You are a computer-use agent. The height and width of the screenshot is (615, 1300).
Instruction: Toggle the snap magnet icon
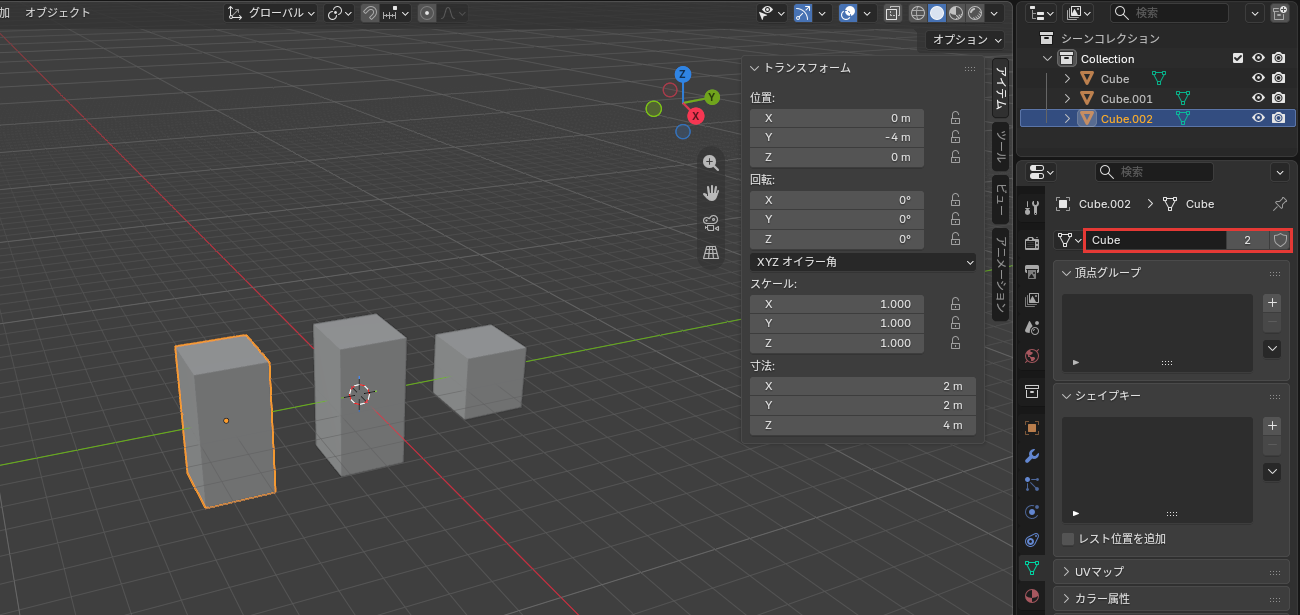[370, 13]
